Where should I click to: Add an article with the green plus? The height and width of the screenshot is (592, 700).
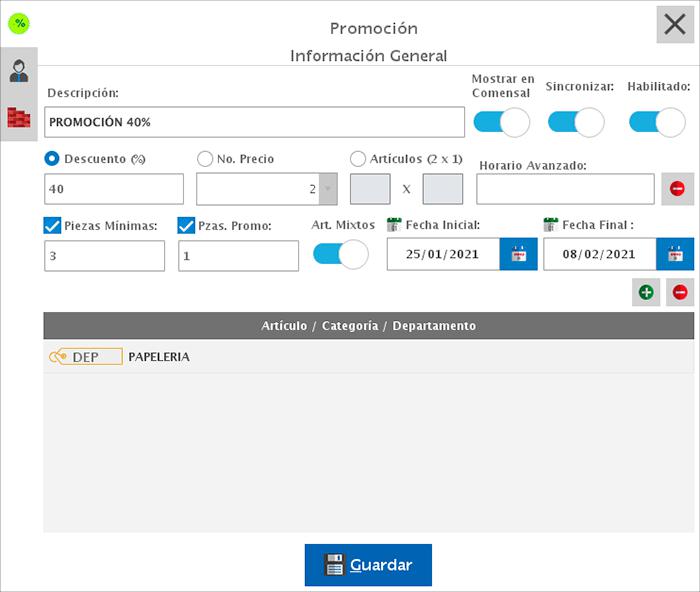pos(646,292)
